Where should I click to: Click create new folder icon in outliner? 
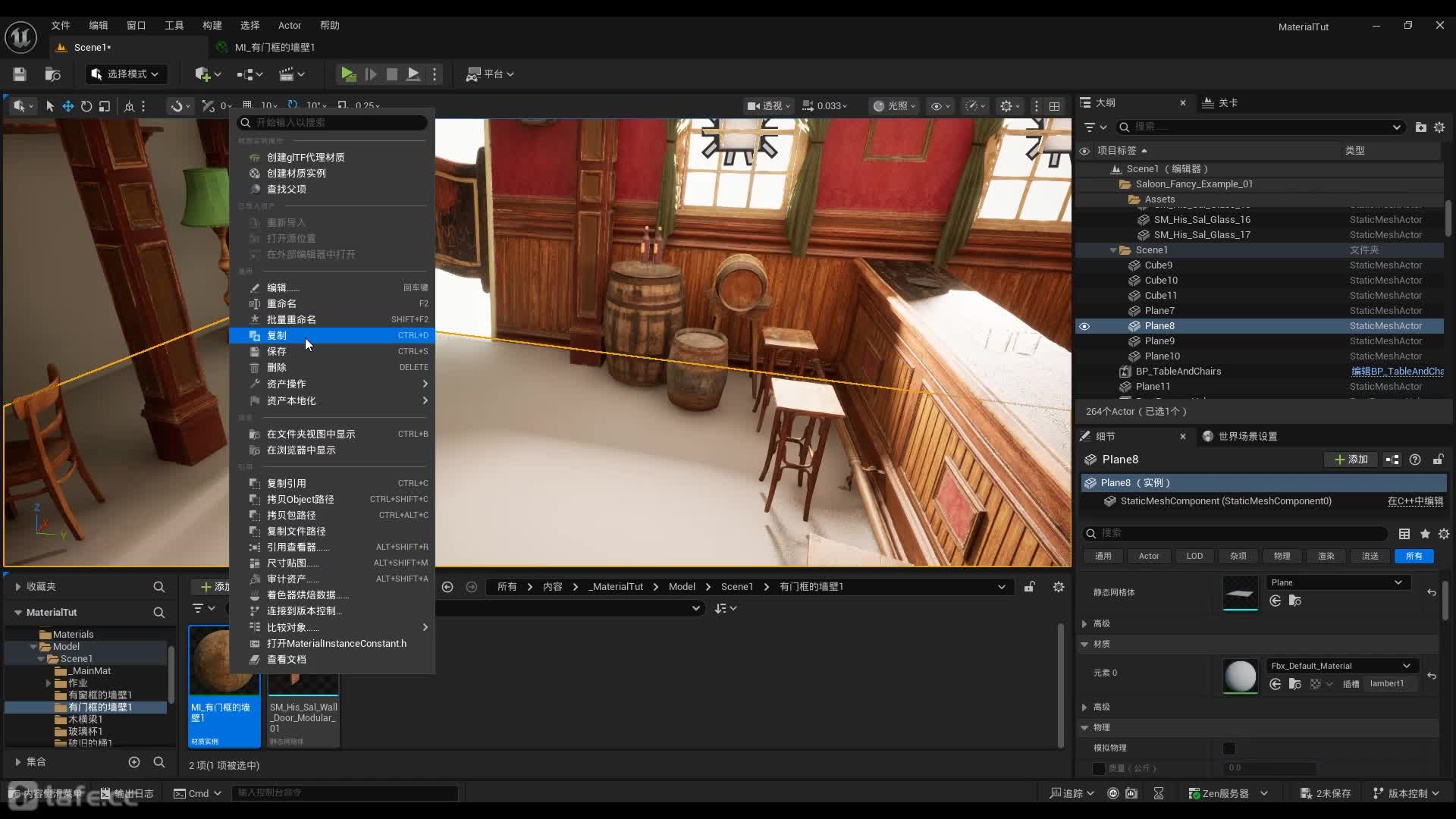pyautogui.click(x=1420, y=127)
